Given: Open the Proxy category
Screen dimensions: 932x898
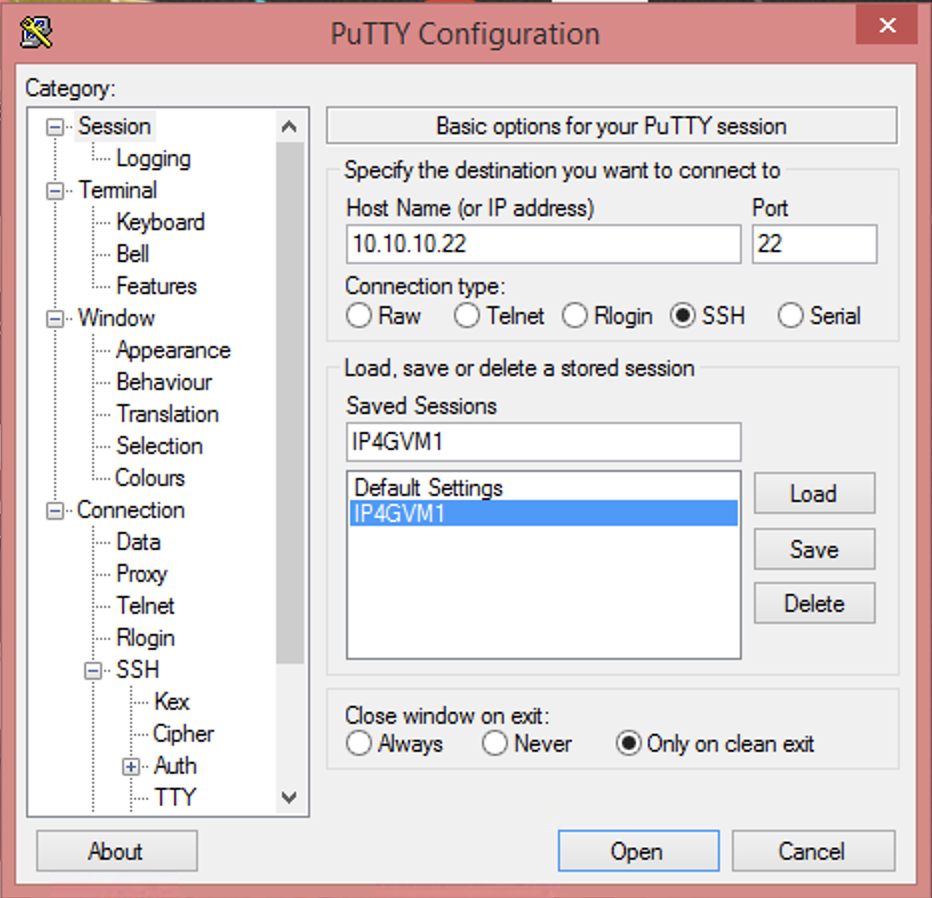Looking at the screenshot, I should [x=142, y=574].
